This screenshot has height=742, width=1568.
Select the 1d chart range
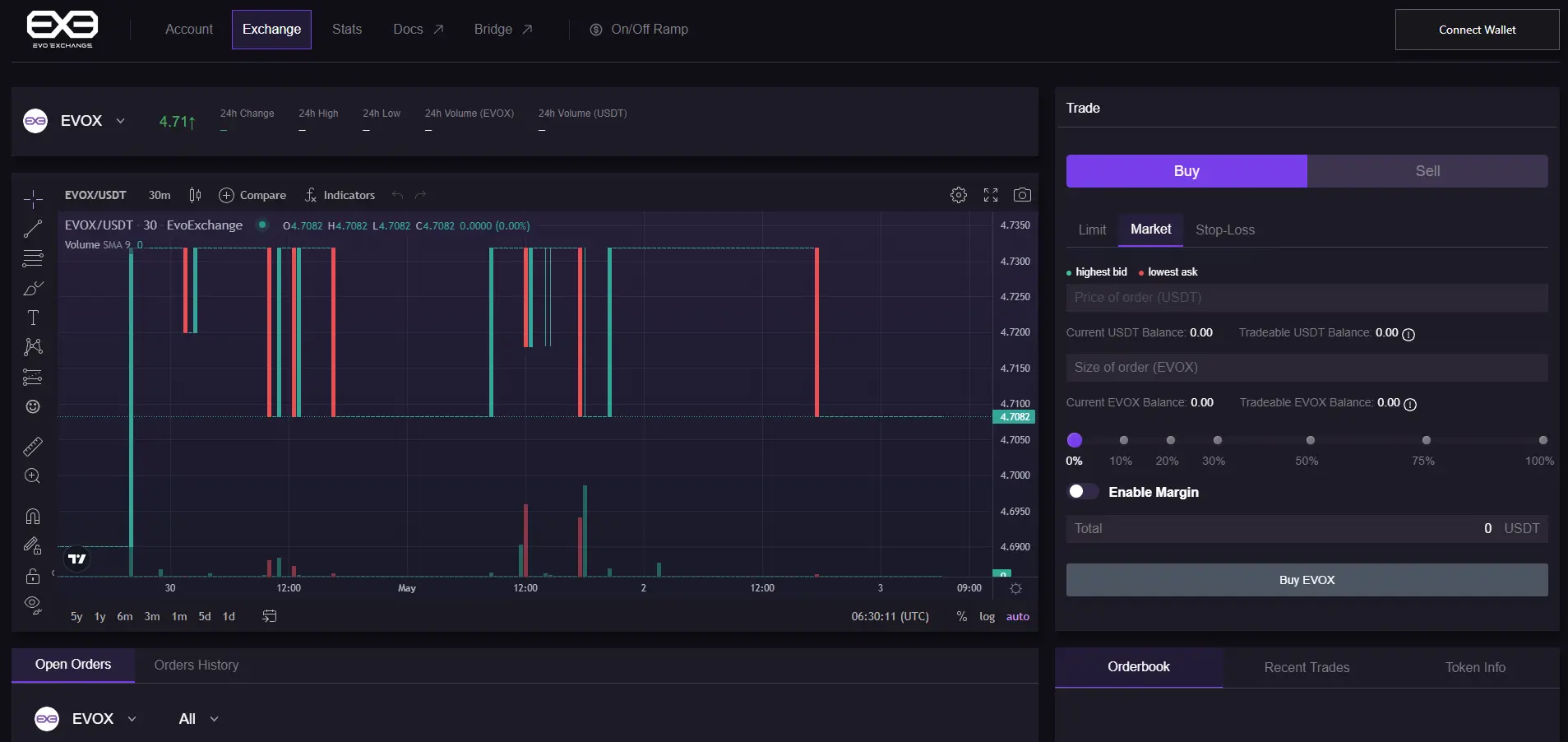(x=229, y=616)
